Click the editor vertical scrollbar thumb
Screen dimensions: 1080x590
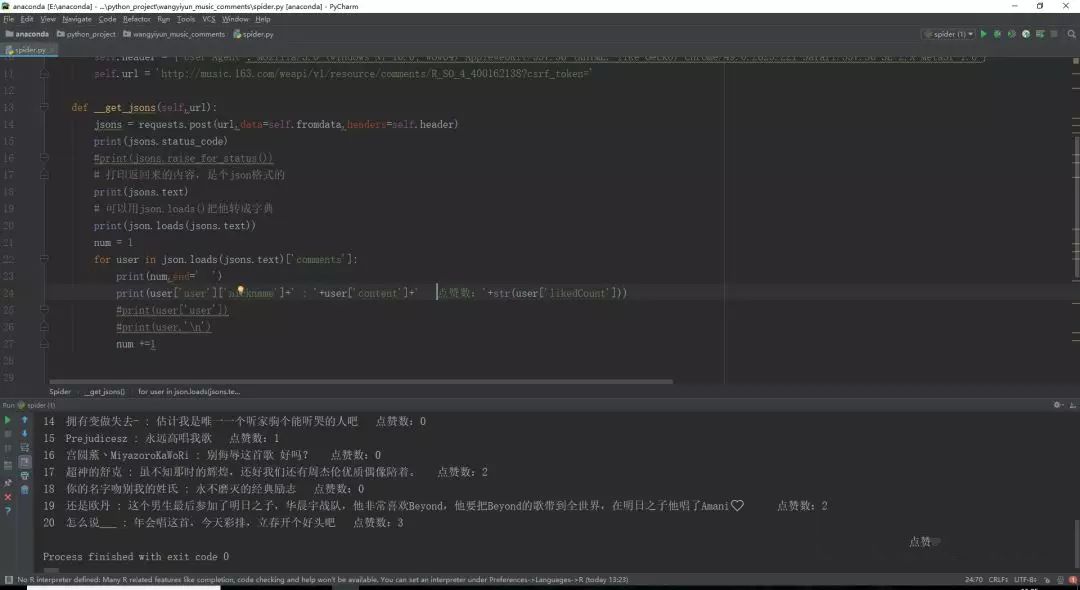pos(1076,207)
